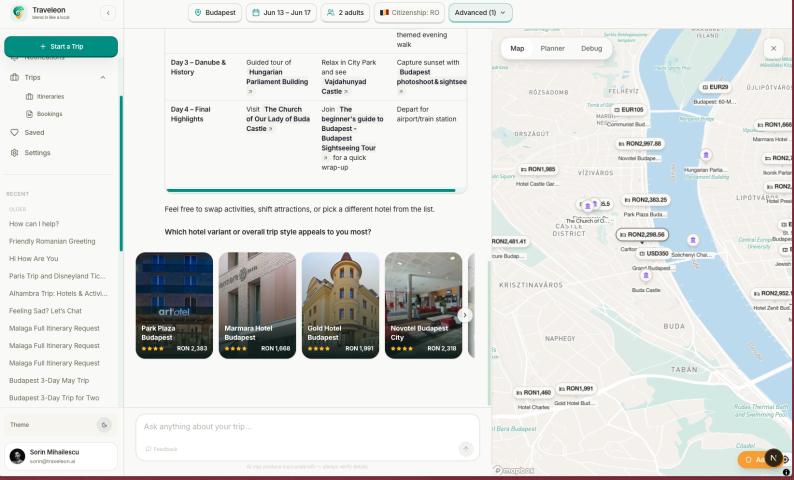Switch to the Planner tab
The width and height of the screenshot is (794, 480).
552,49
